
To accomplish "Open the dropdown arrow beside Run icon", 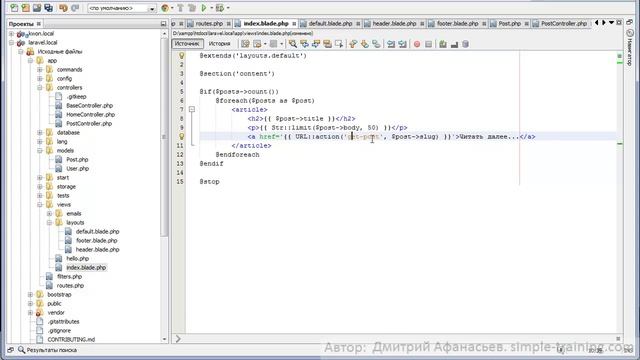I will (x=211, y=8).
